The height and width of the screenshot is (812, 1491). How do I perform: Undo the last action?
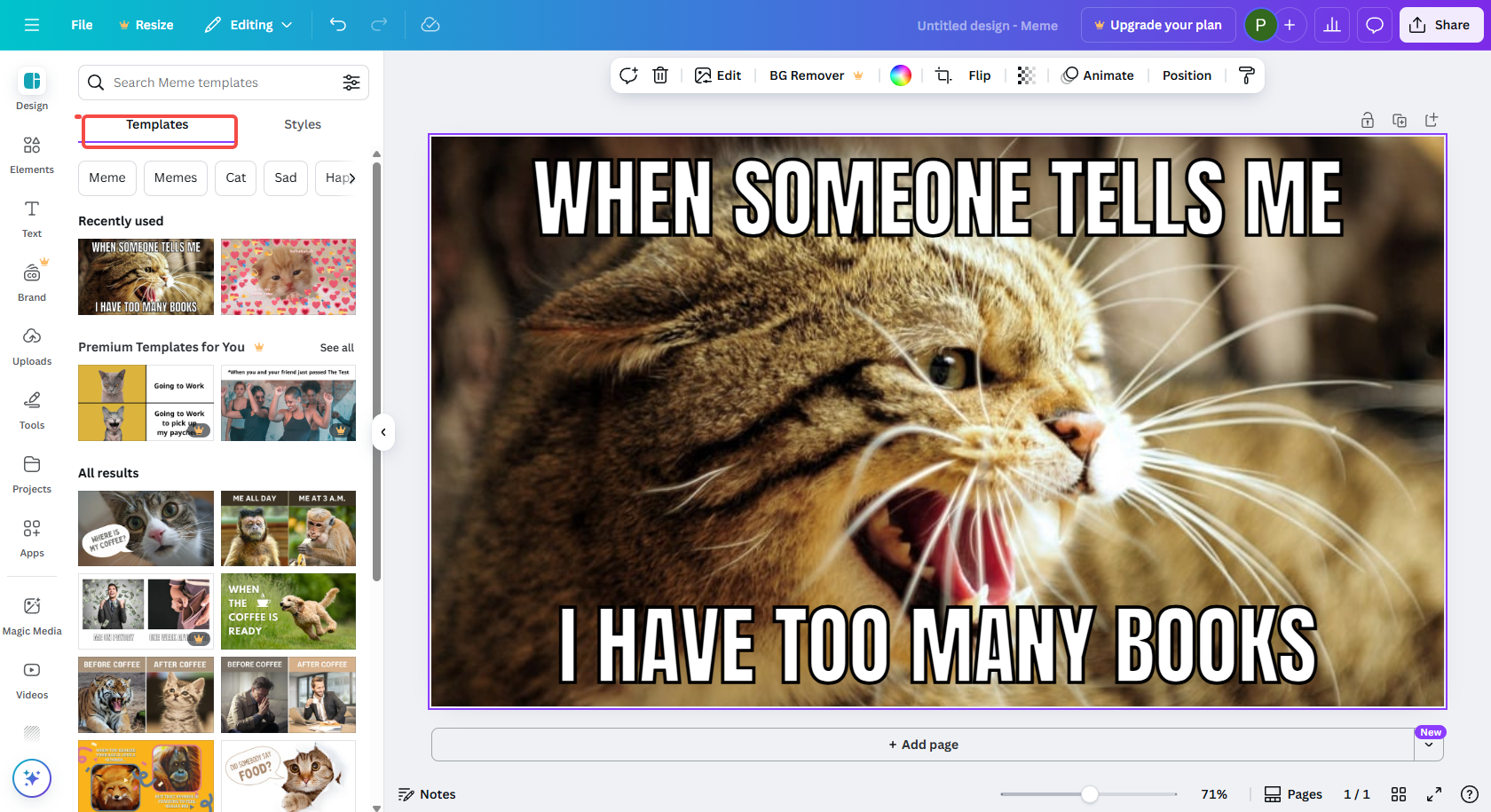tap(338, 25)
